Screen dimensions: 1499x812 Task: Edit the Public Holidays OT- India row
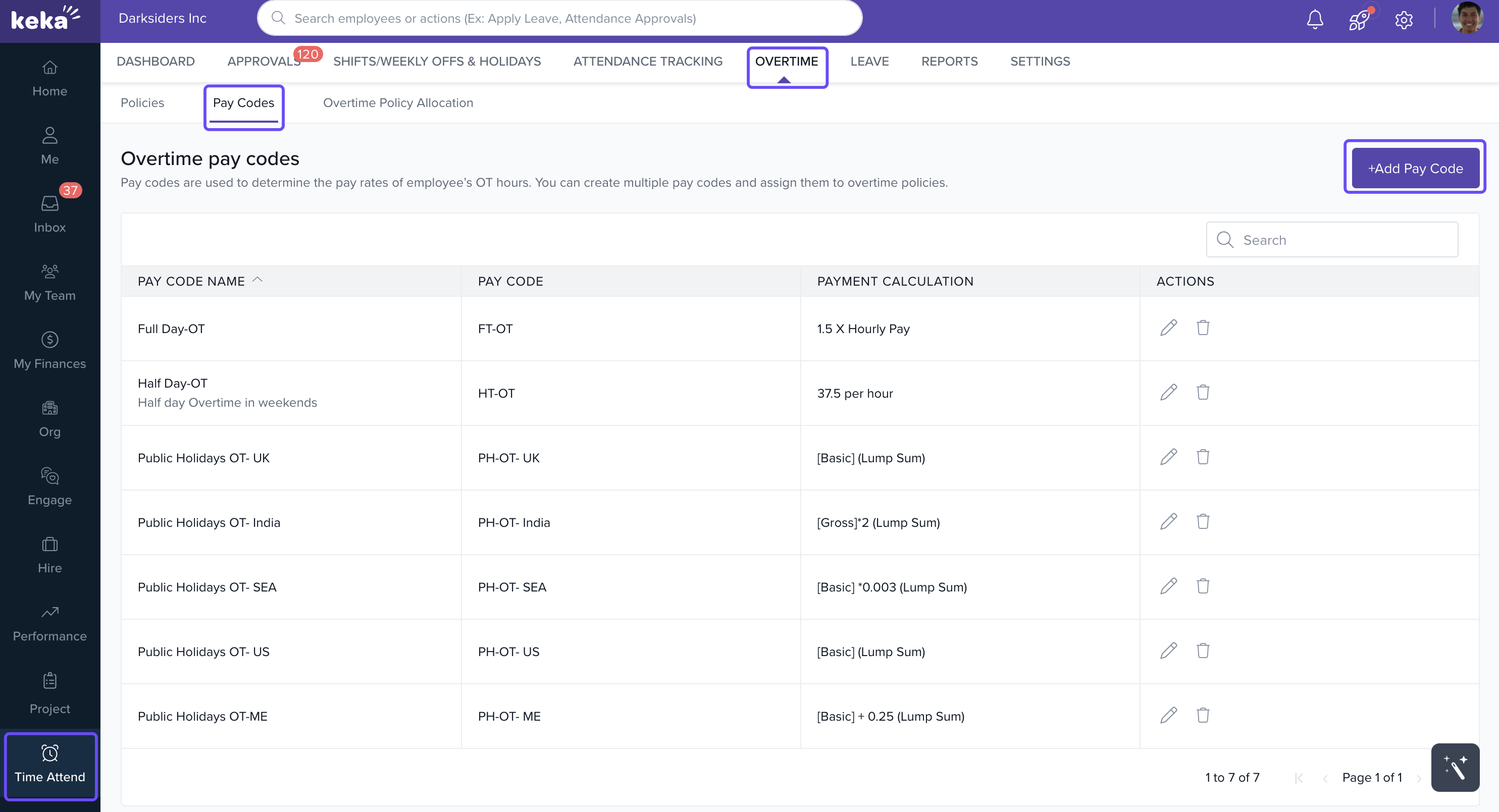1168,522
